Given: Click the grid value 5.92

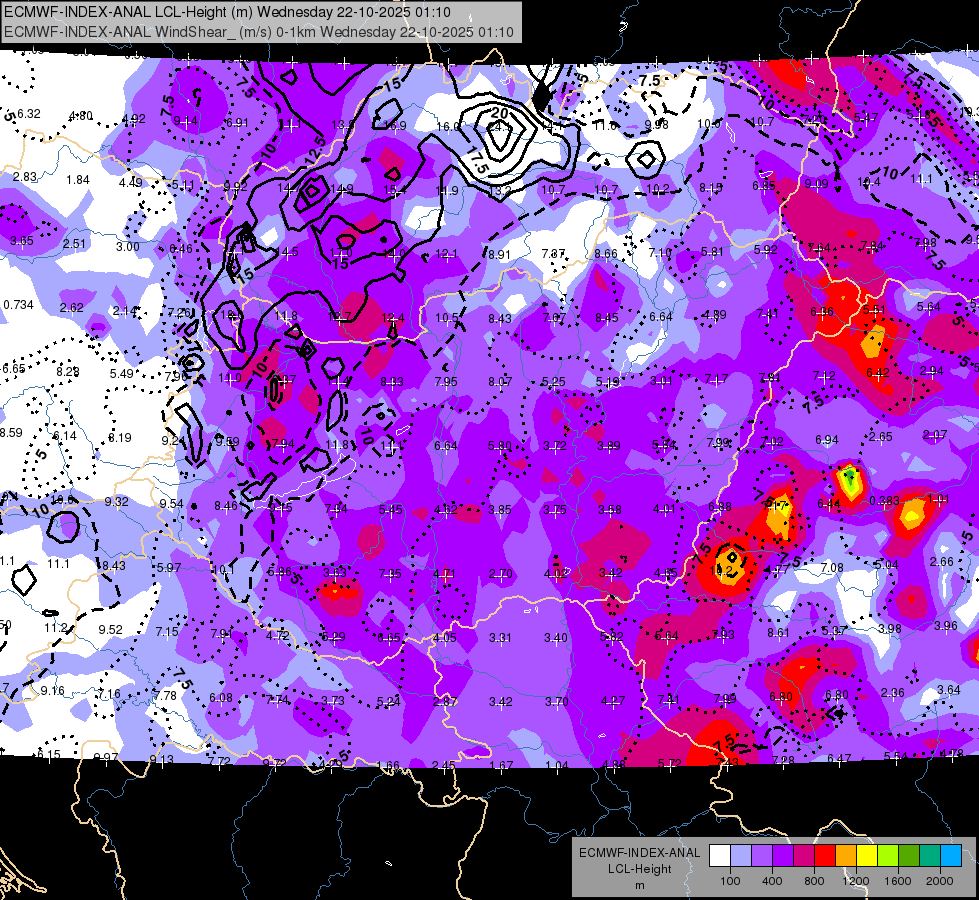Looking at the screenshot, I should coord(766,250).
